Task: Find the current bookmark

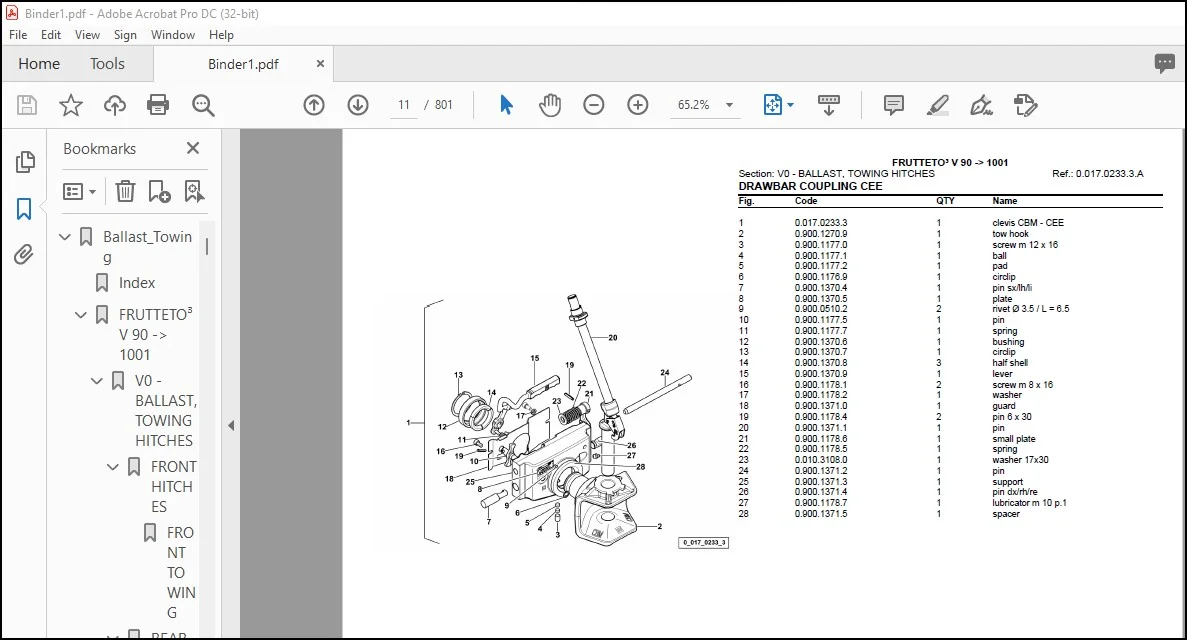Action: pyautogui.click(x=194, y=192)
